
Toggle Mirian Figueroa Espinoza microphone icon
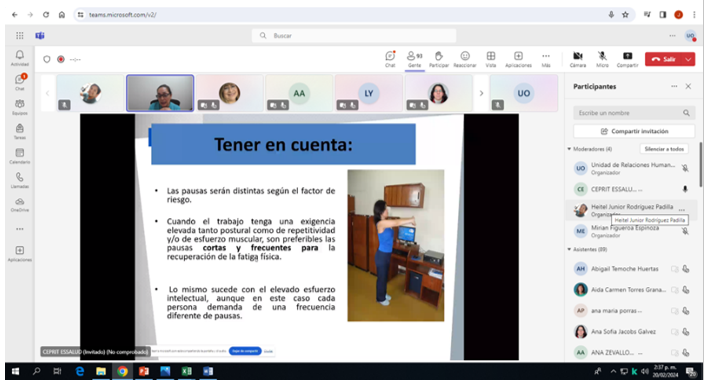[685, 231]
